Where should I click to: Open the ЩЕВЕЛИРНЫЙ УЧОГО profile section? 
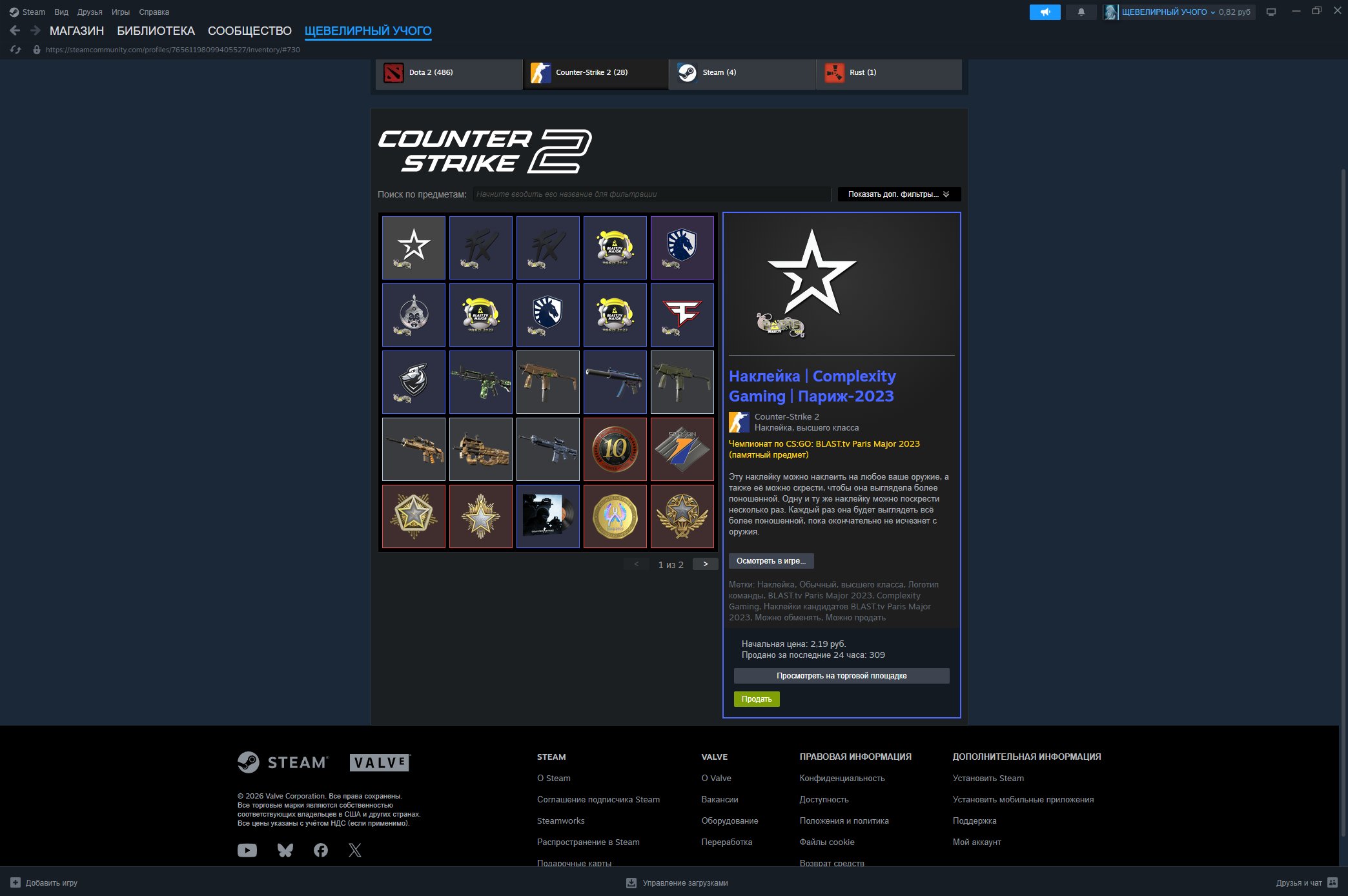coord(368,30)
